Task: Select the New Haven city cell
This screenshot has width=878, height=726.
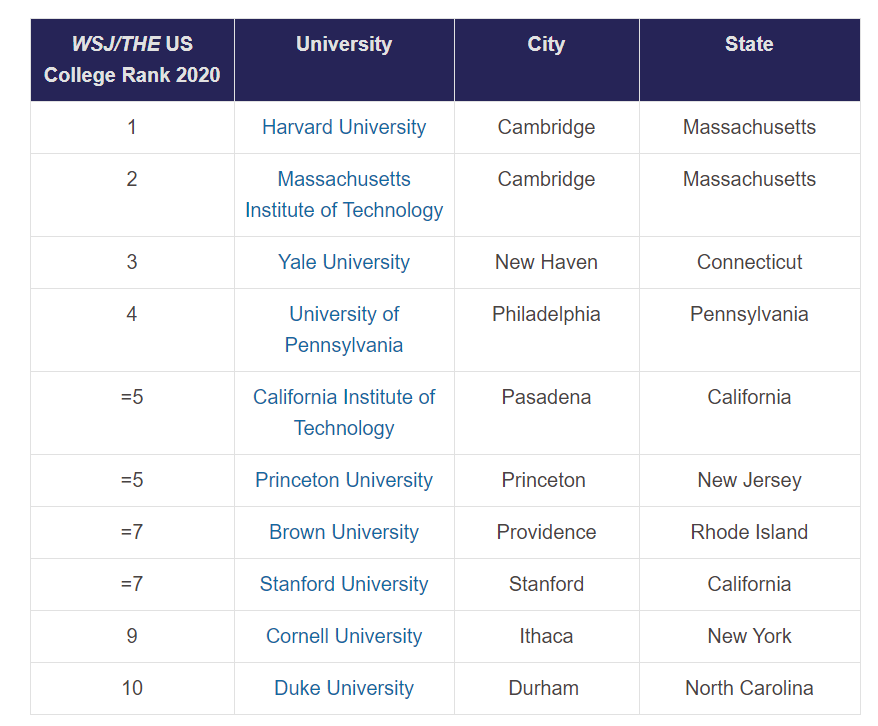Action: coord(546,262)
